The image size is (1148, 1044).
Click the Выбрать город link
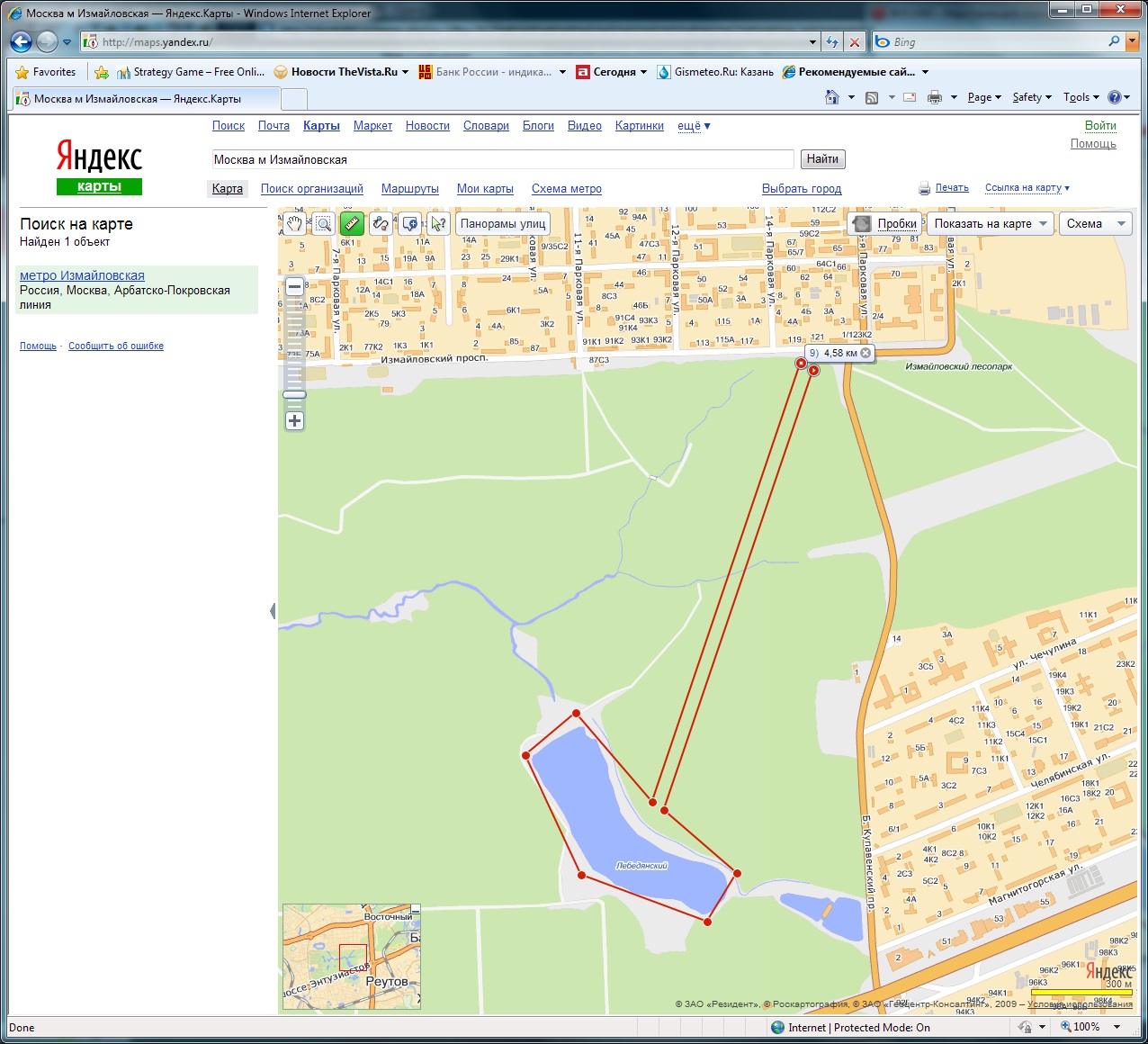802,189
